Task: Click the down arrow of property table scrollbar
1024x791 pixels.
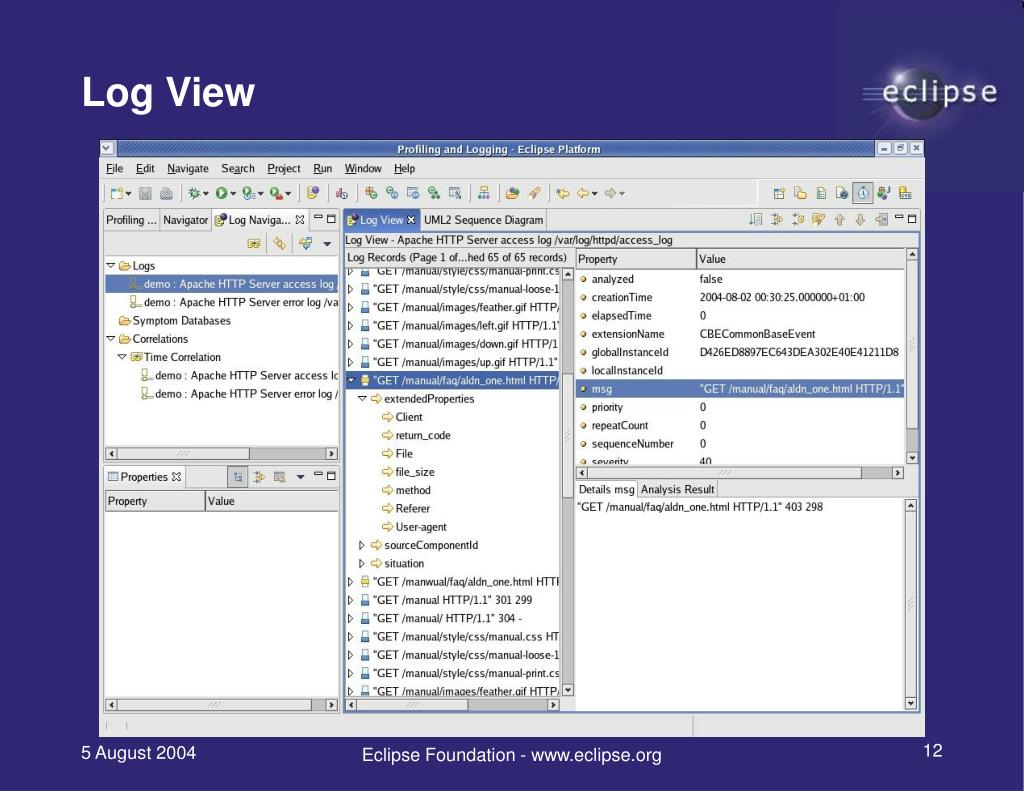Action: 912,458
